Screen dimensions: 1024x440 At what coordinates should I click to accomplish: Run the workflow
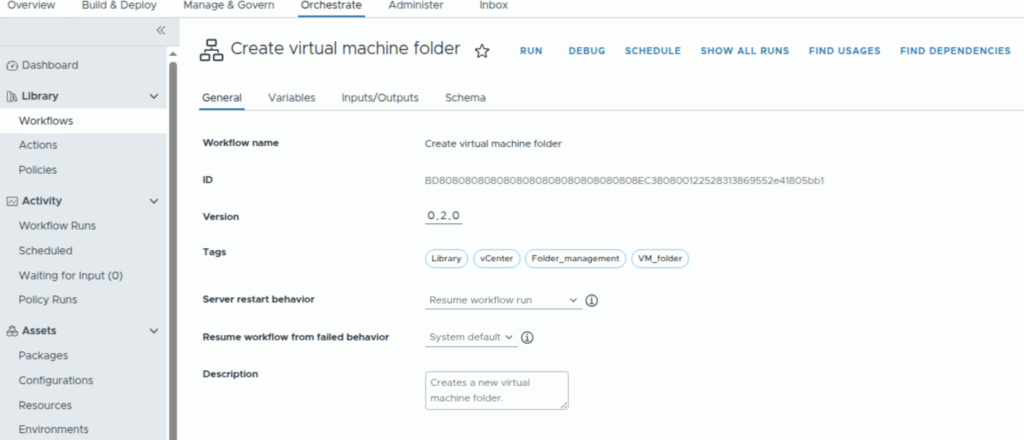[x=531, y=51]
